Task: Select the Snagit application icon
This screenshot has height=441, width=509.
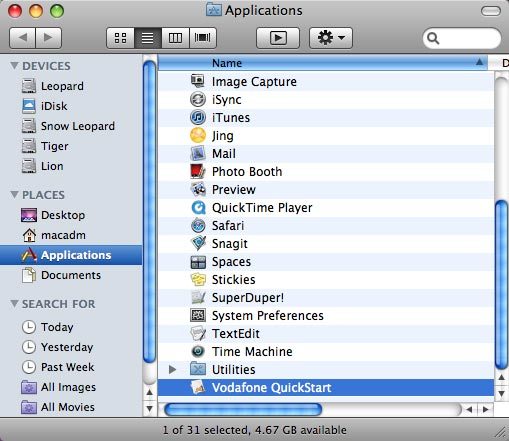Action: click(198, 243)
